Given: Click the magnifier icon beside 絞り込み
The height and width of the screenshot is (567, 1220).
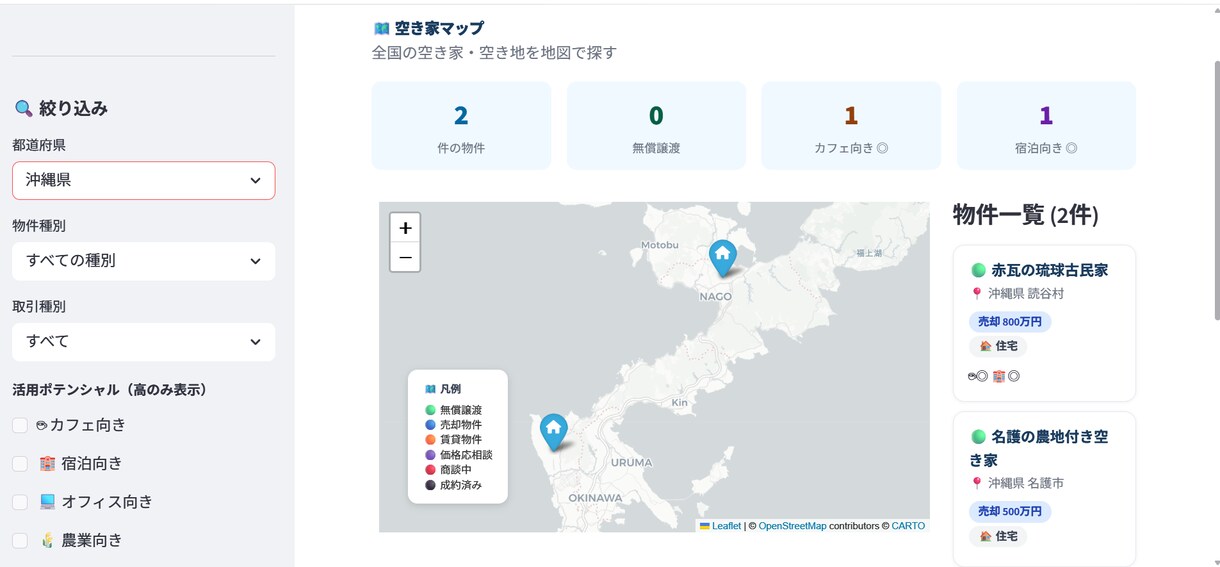Looking at the screenshot, I should click(23, 109).
